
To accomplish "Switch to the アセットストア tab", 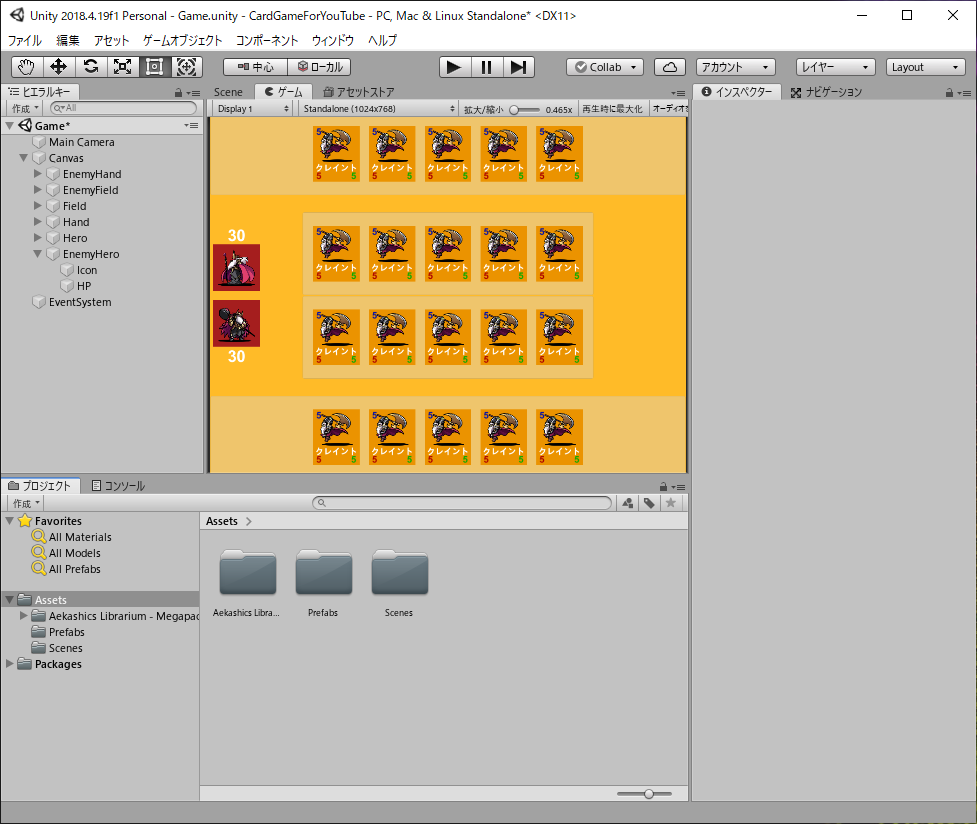I will tap(359, 92).
